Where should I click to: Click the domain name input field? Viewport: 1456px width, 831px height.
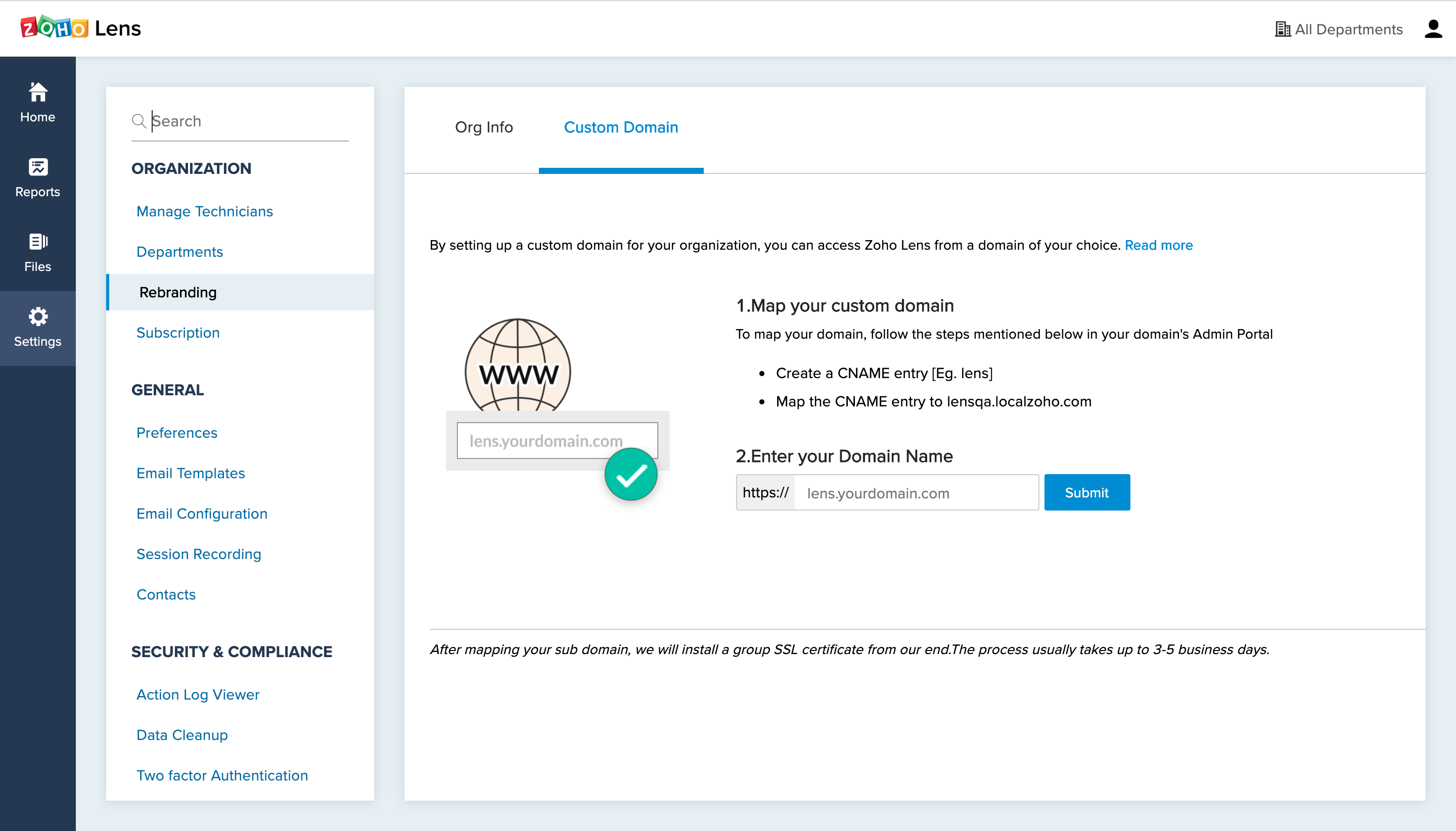(x=915, y=492)
